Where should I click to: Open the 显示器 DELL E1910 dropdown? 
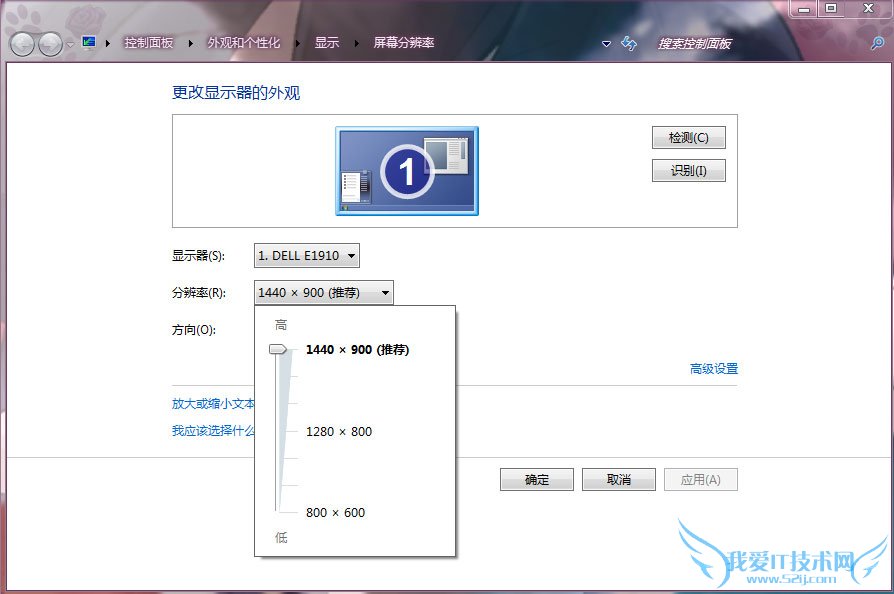click(x=307, y=255)
